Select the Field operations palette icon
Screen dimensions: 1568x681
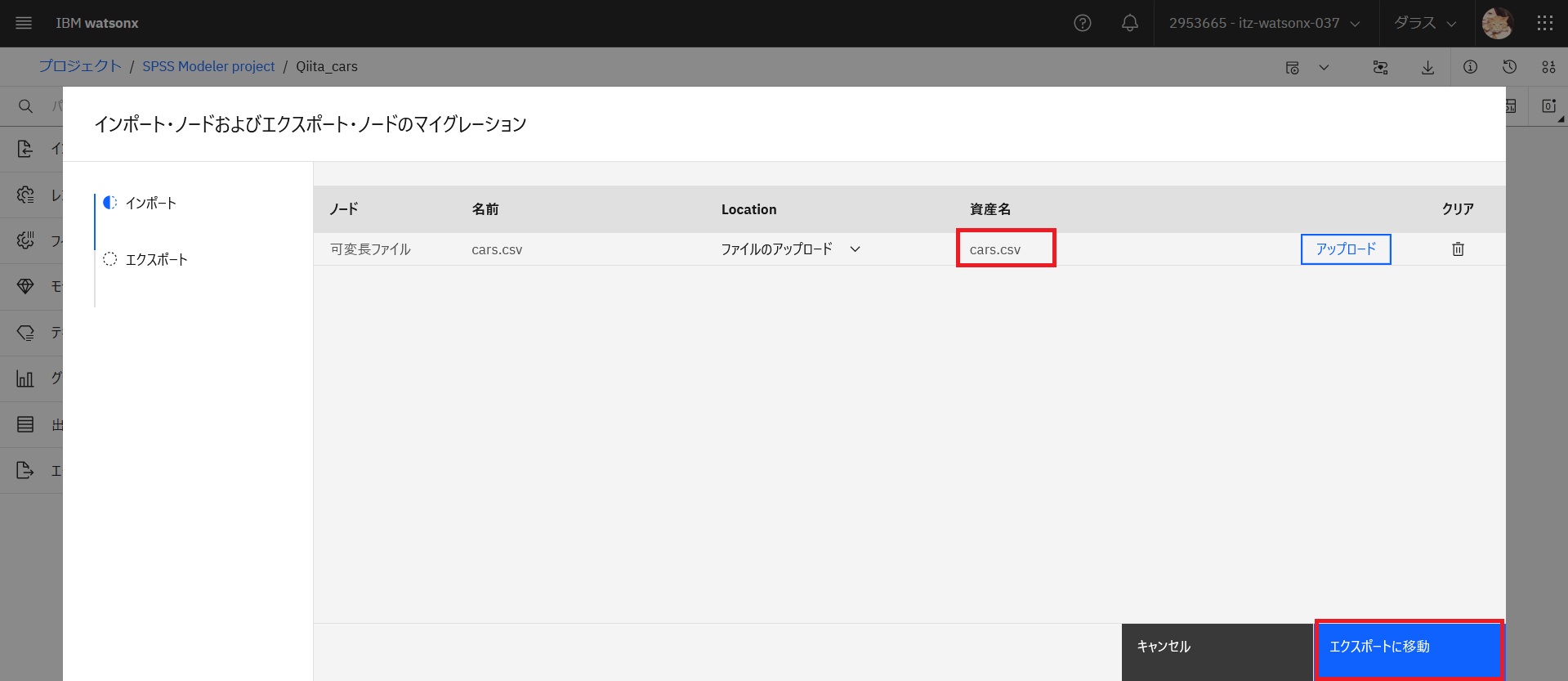25,240
